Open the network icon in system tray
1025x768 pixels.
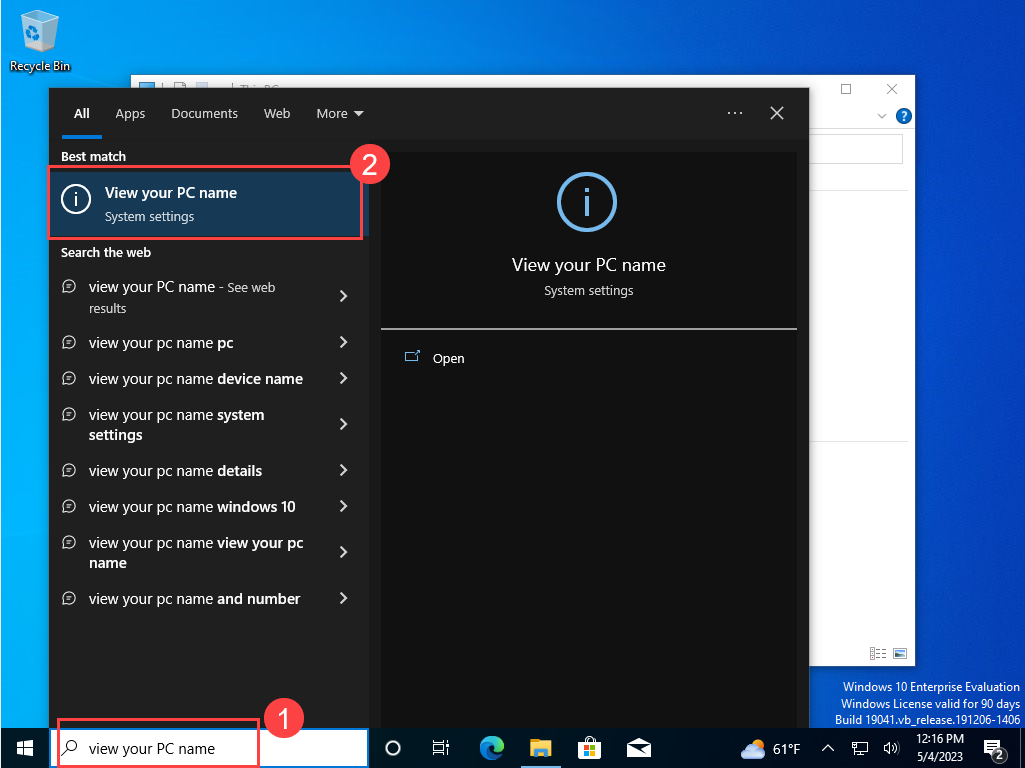(860, 748)
